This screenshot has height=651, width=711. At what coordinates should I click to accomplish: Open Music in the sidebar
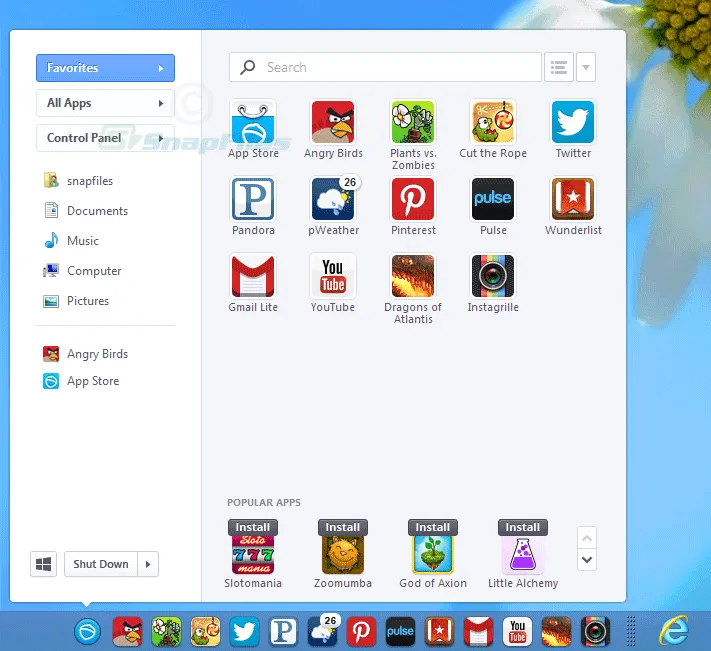click(71, 241)
